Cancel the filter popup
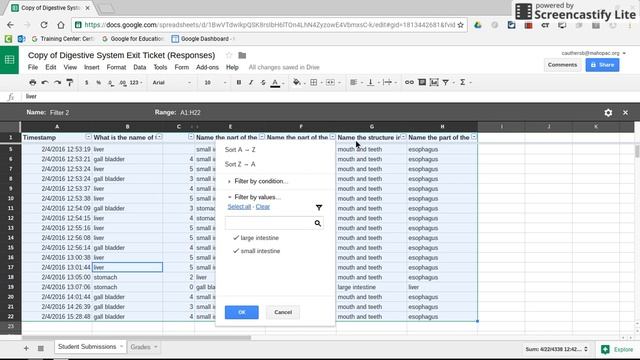 pyautogui.click(x=283, y=312)
